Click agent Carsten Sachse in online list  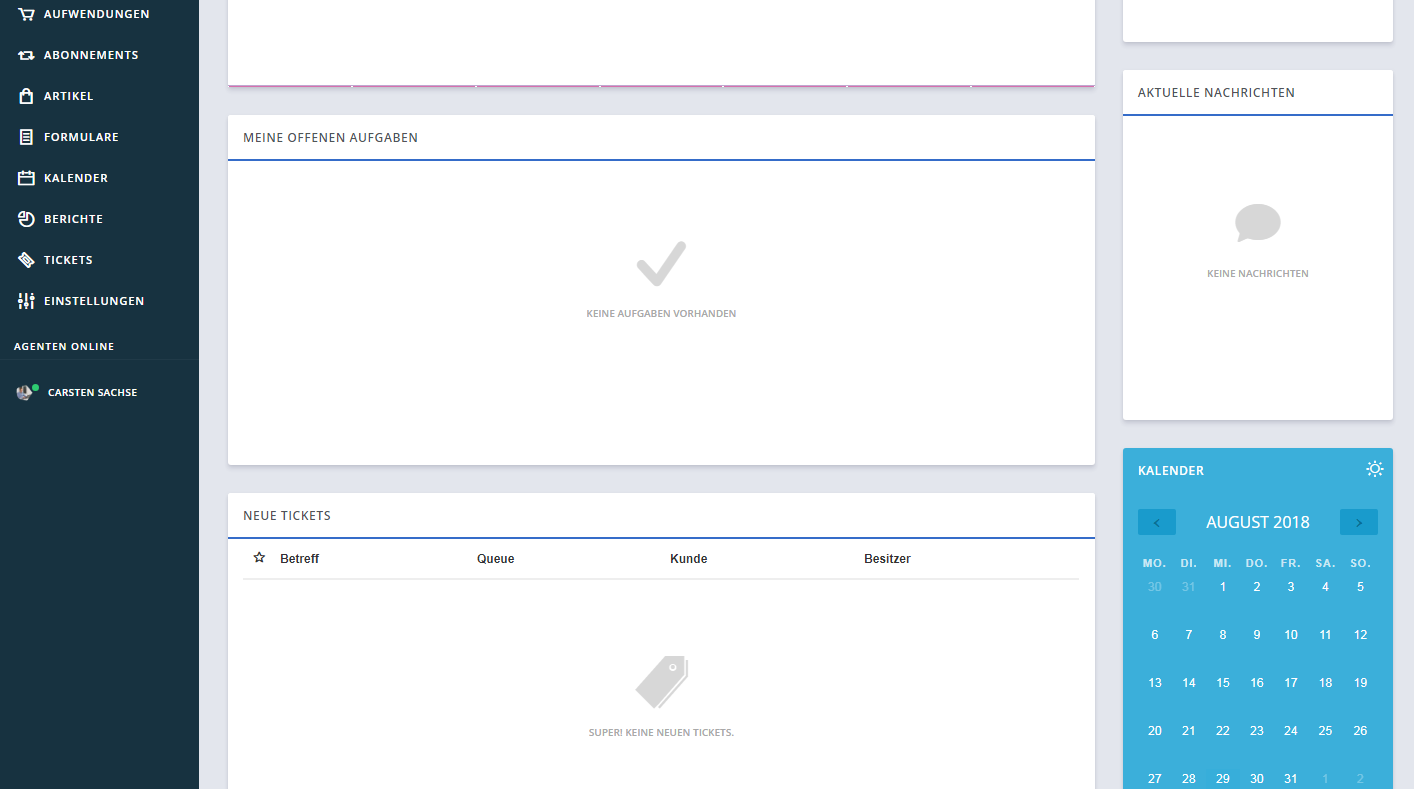tap(92, 393)
